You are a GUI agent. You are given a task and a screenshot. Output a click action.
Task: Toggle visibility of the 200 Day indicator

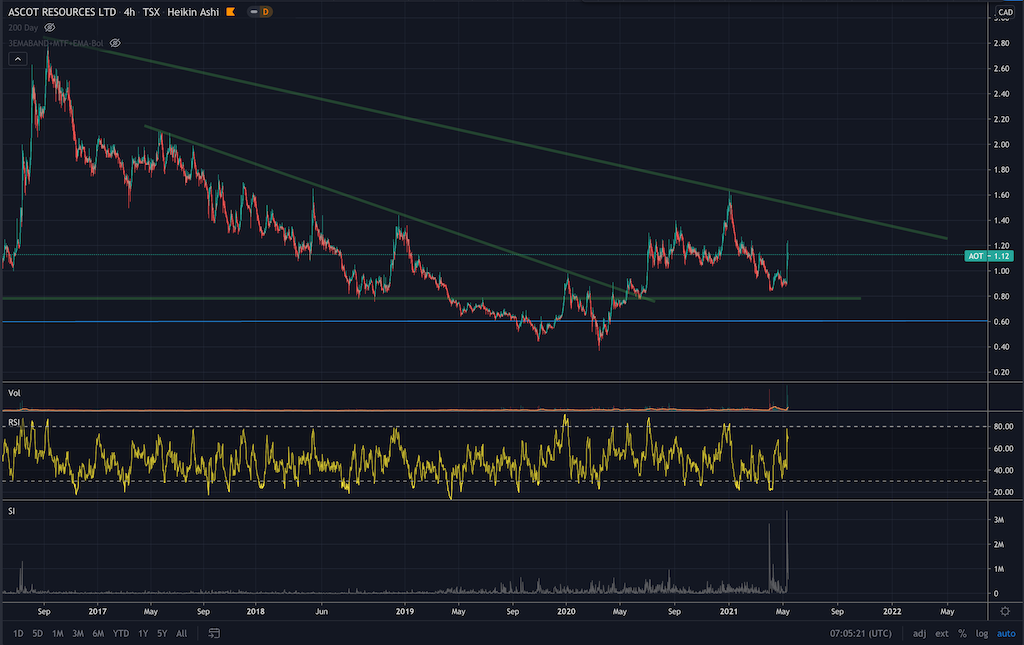coord(50,28)
